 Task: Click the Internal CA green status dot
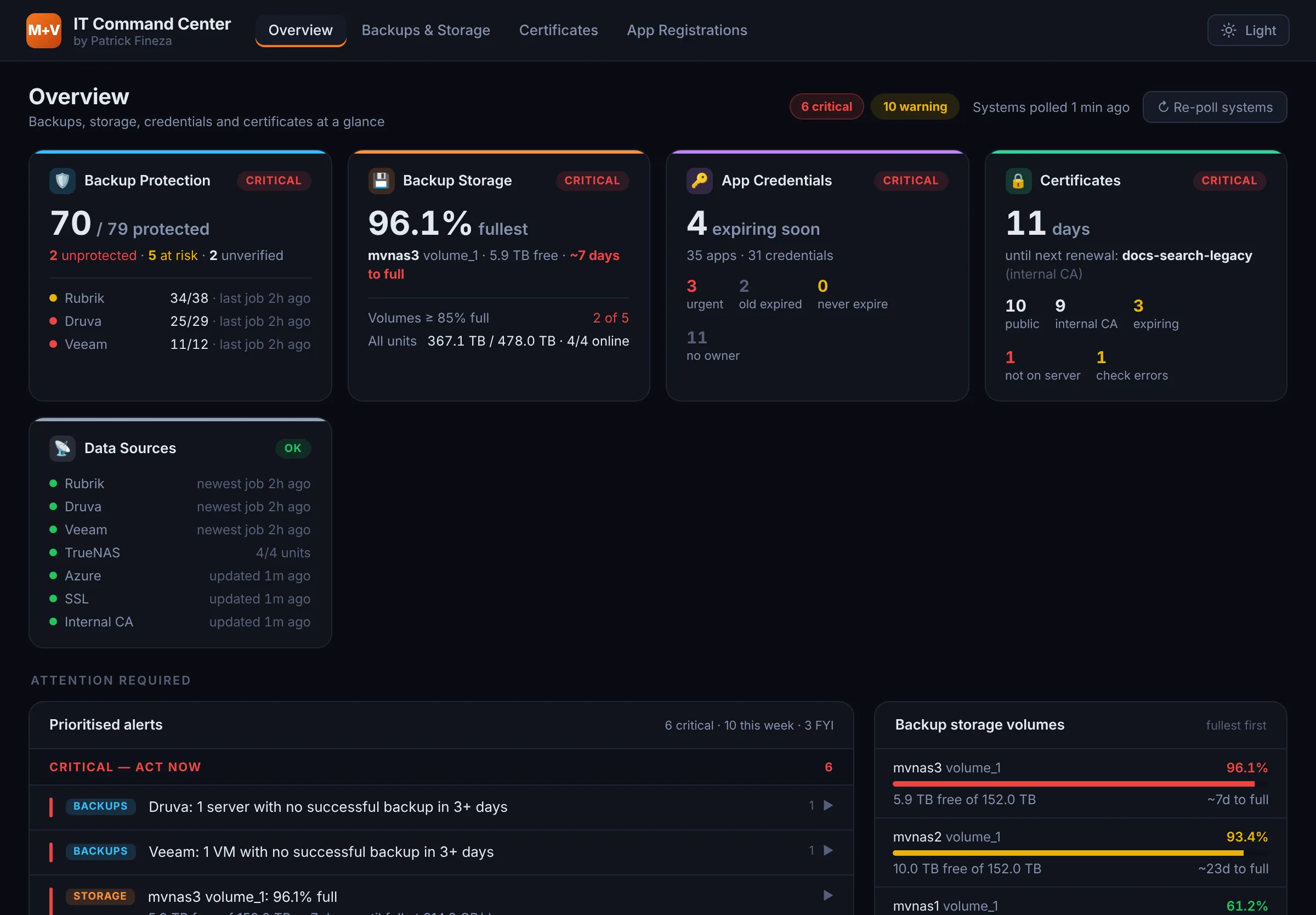[x=53, y=622]
